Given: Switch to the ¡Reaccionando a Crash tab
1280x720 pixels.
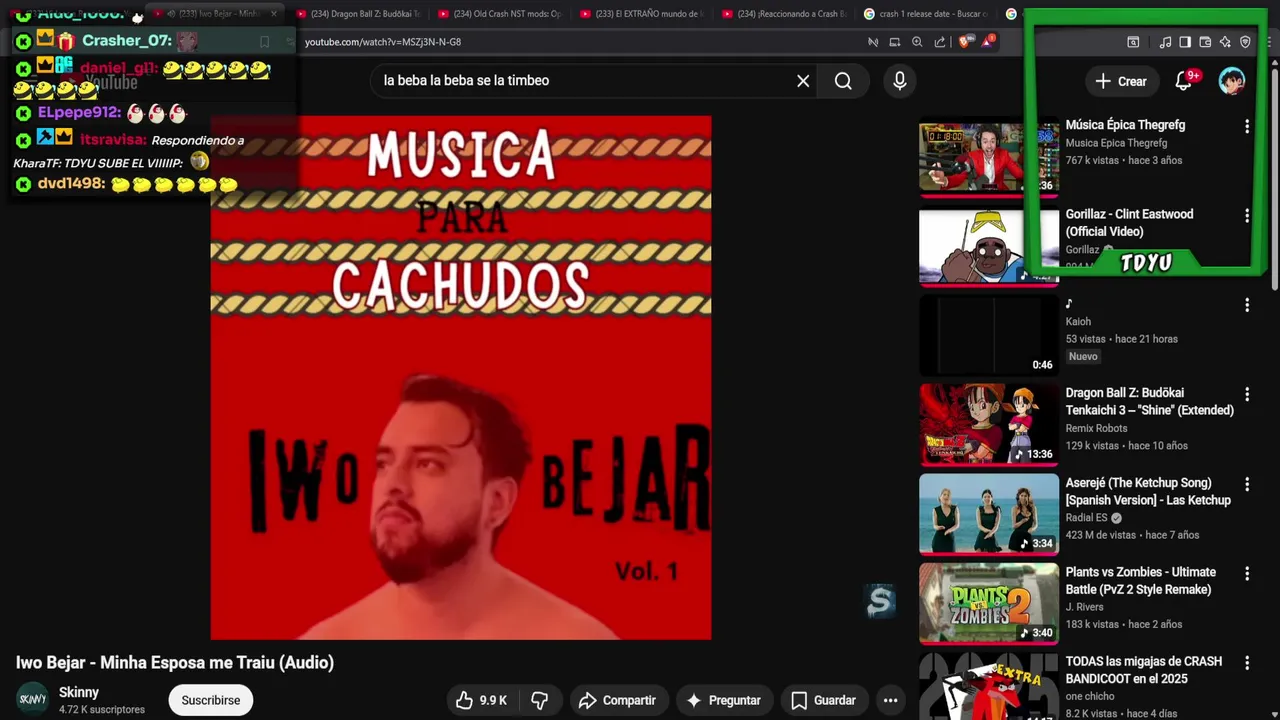Looking at the screenshot, I should 786,14.
